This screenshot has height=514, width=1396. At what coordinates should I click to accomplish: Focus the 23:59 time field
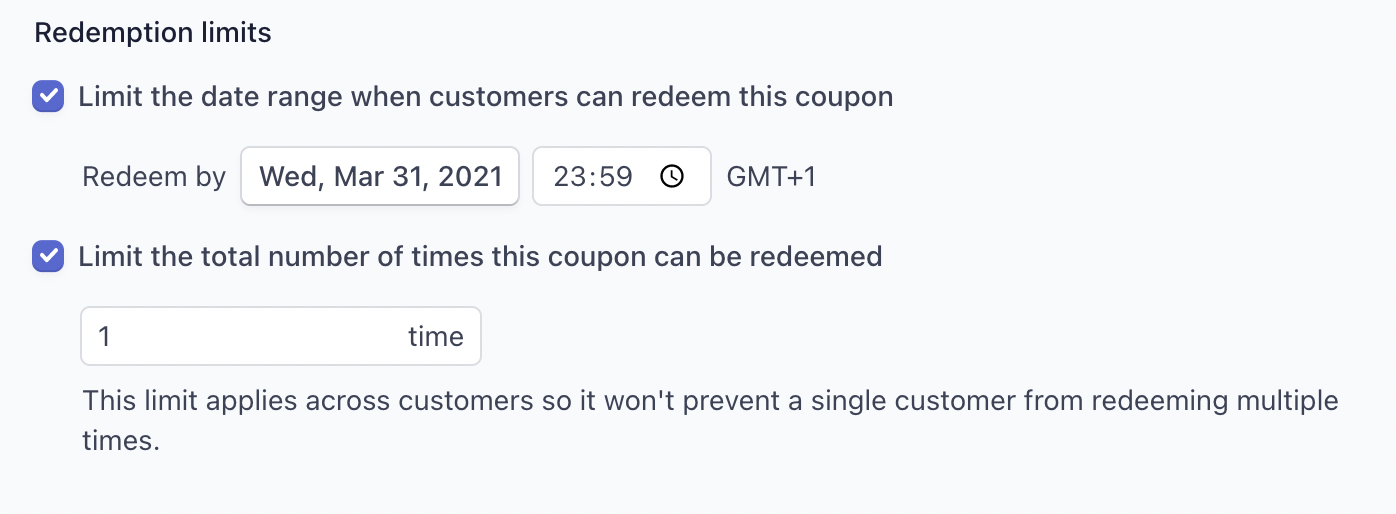coord(622,177)
